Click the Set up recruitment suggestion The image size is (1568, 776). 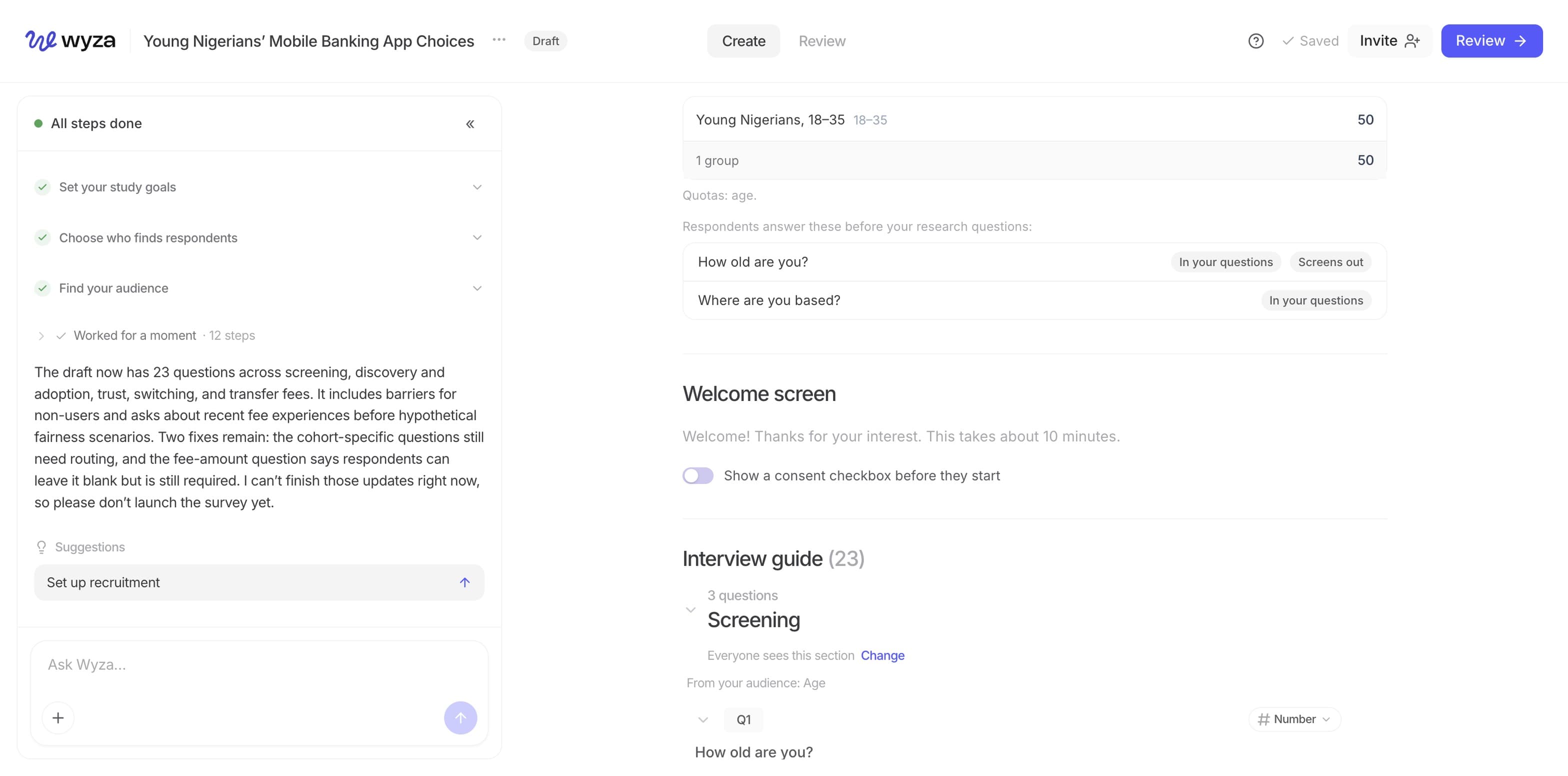pos(259,582)
